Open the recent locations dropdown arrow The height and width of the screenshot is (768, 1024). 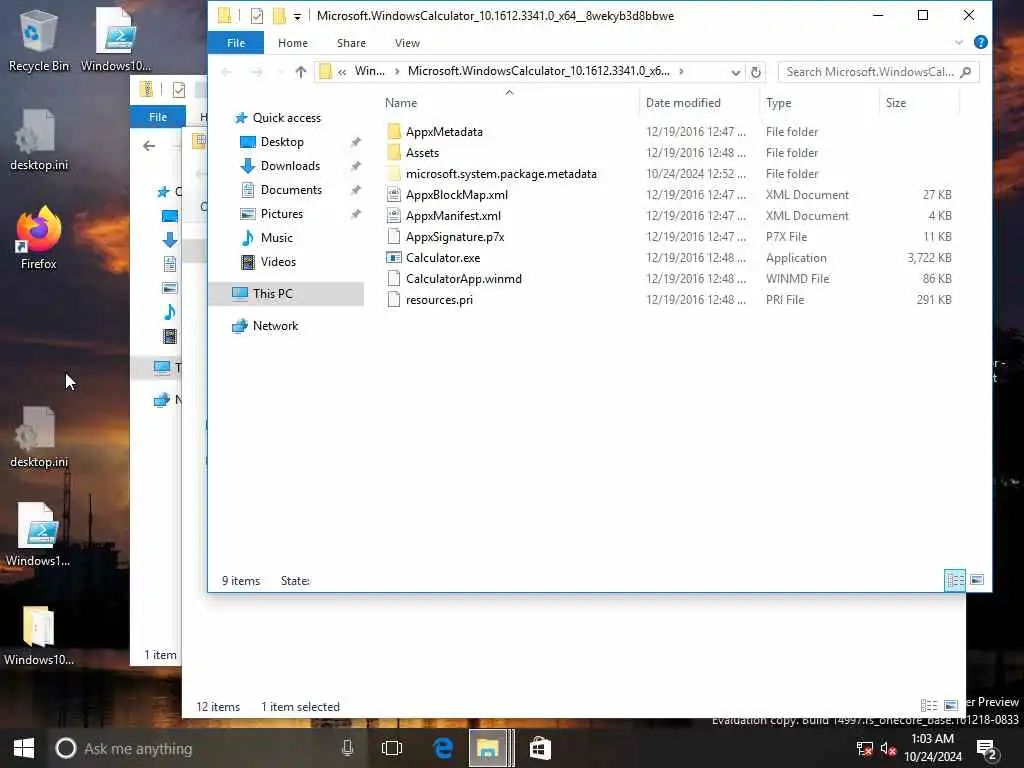(x=280, y=72)
